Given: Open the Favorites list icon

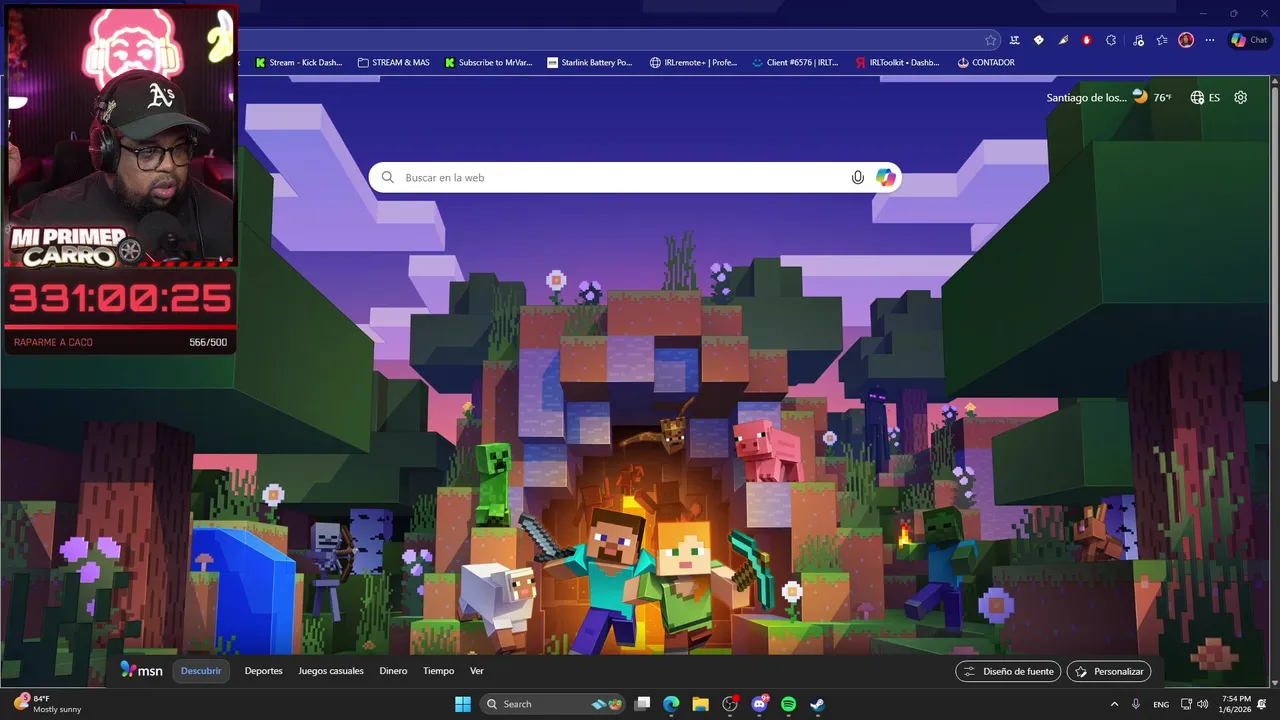Looking at the screenshot, I should (x=1162, y=40).
